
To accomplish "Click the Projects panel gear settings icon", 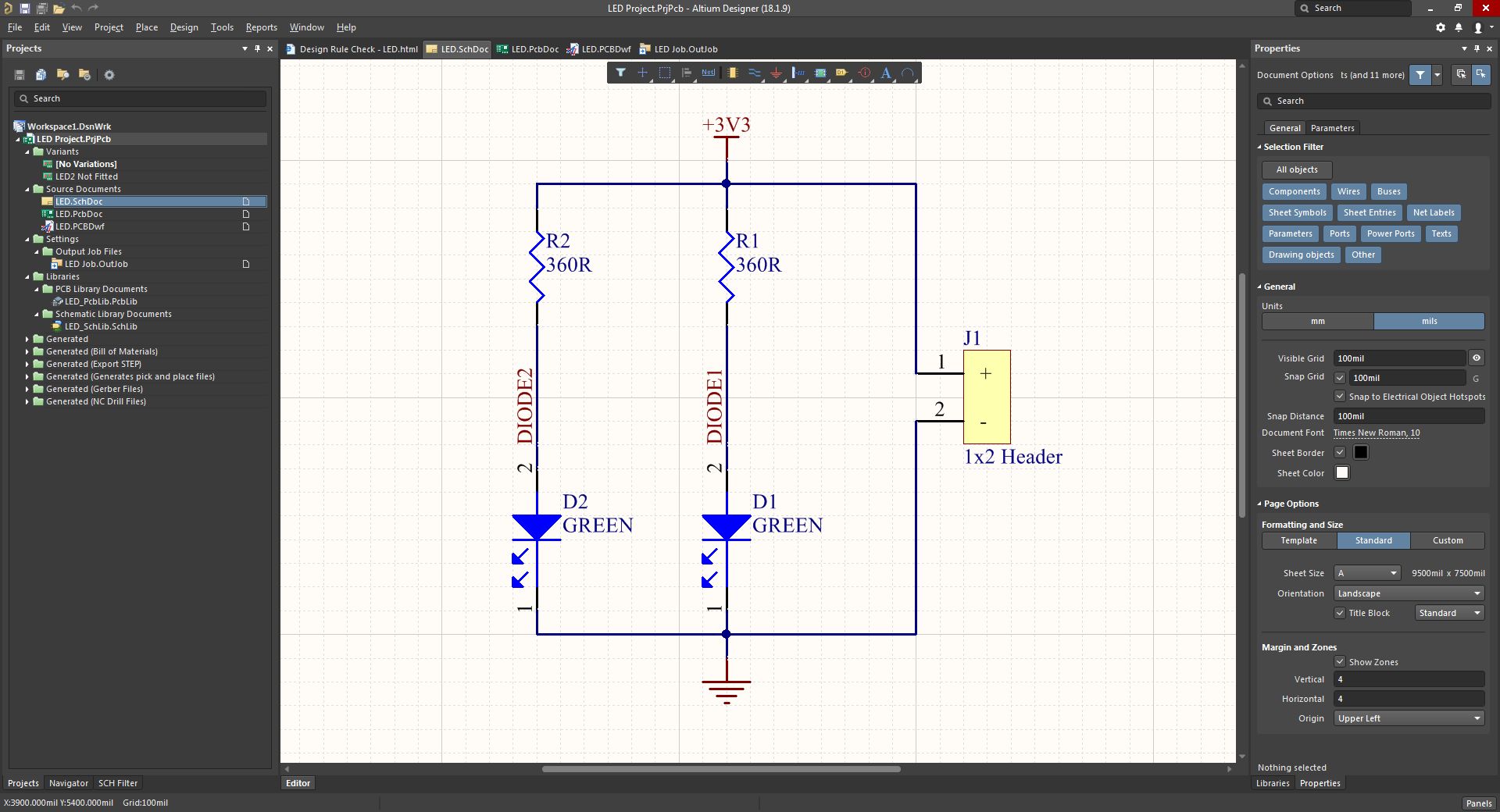I will click(109, 75).
